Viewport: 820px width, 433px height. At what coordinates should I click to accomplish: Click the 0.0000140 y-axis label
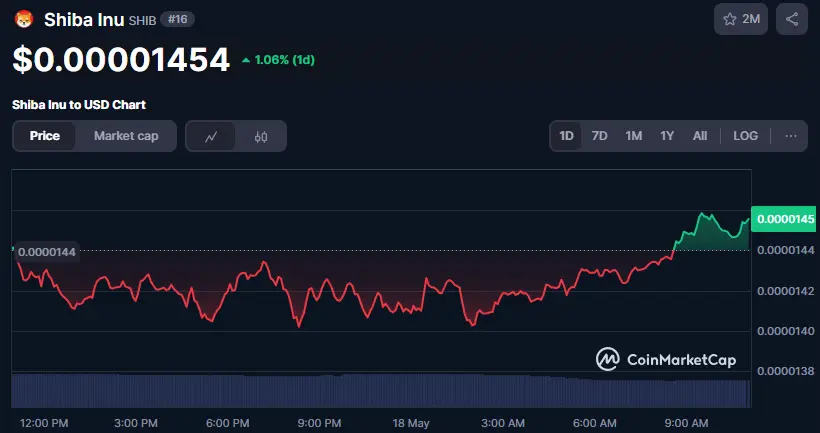785,331
